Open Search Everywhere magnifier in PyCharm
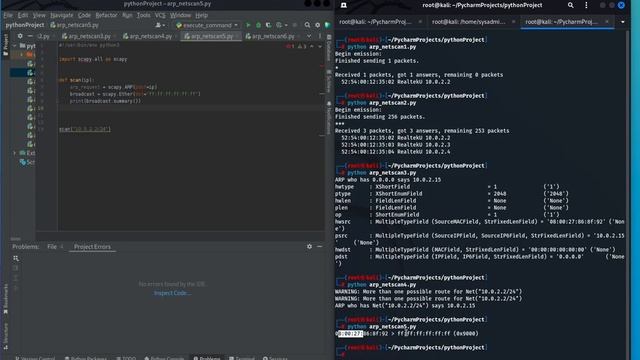The height and width of the screenshot is (360, 640). coord(307,25)
